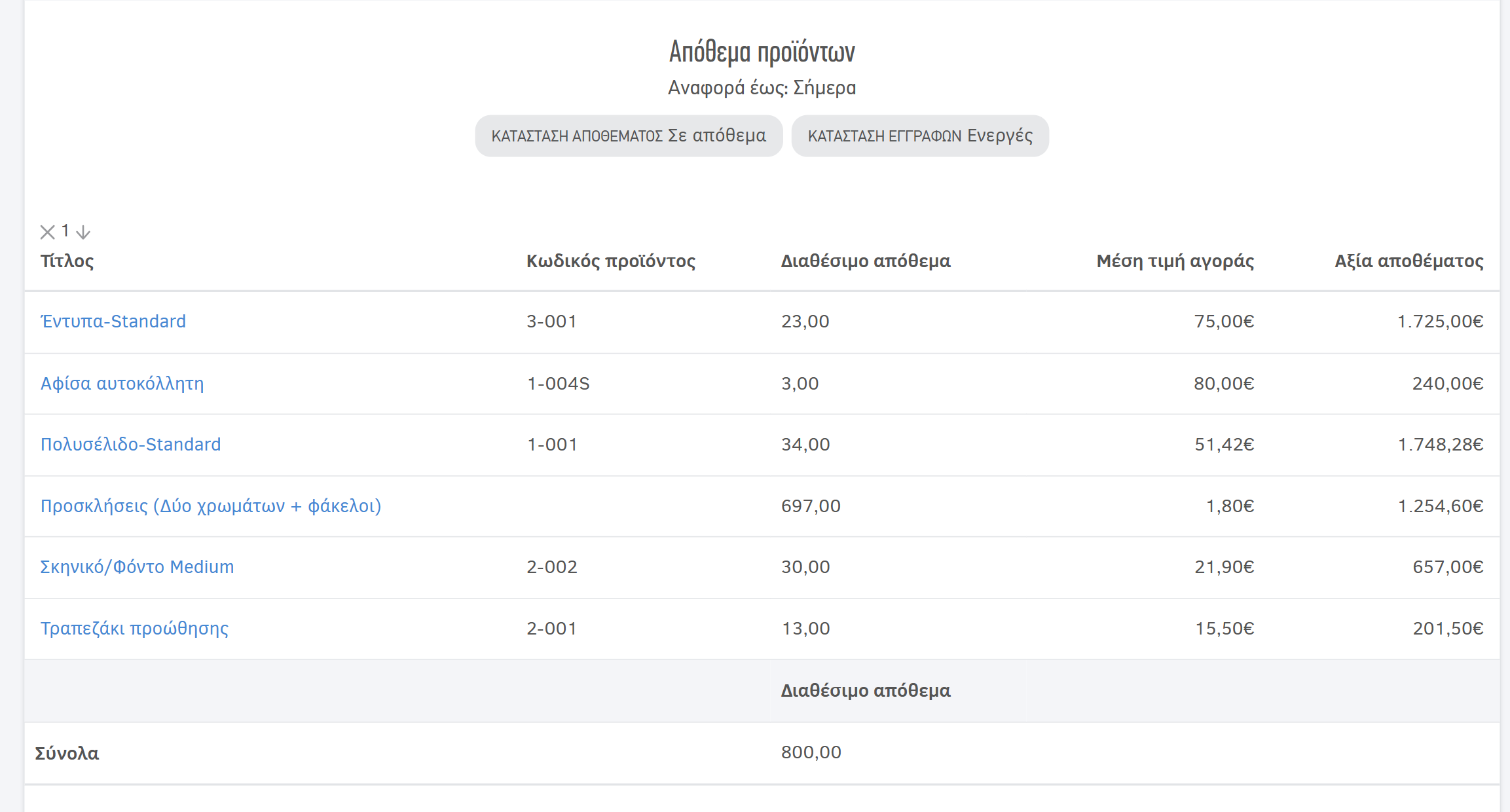Sort by Αξία αποθέματος column header
The image size is (1510, 812).
click(x=1409, y=261)
